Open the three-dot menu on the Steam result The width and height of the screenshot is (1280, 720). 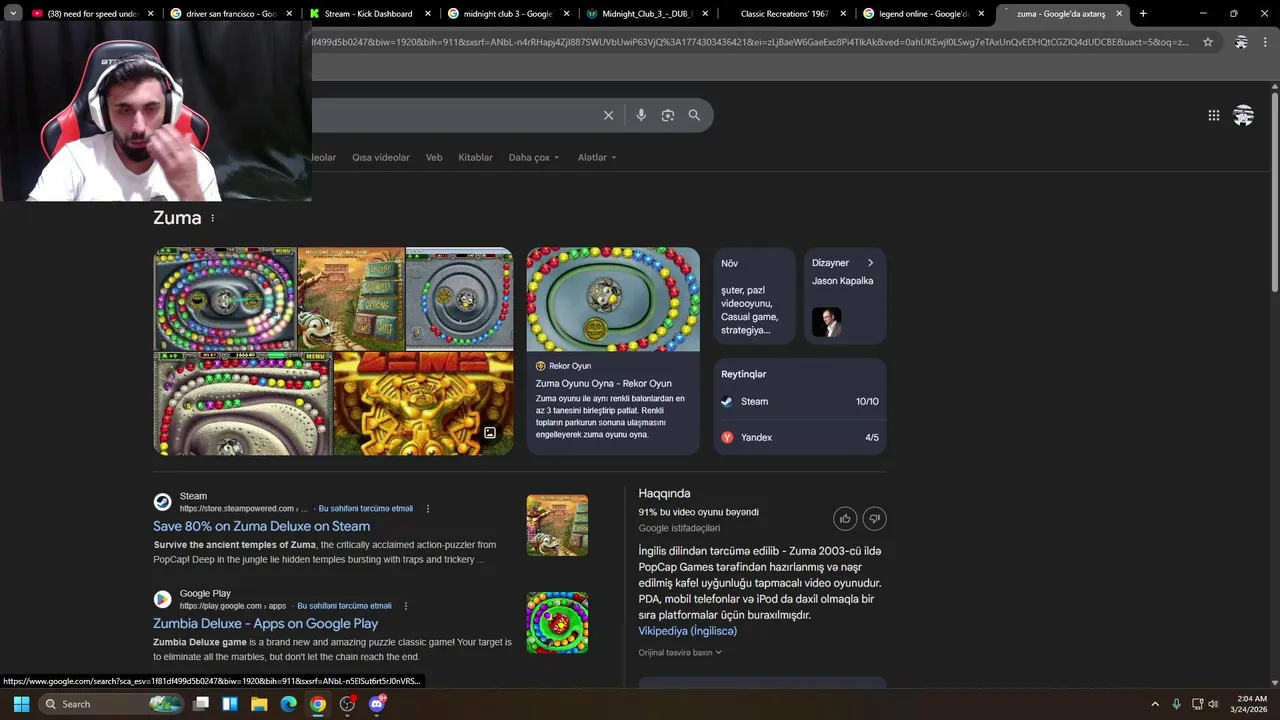(x=428, y=509)
